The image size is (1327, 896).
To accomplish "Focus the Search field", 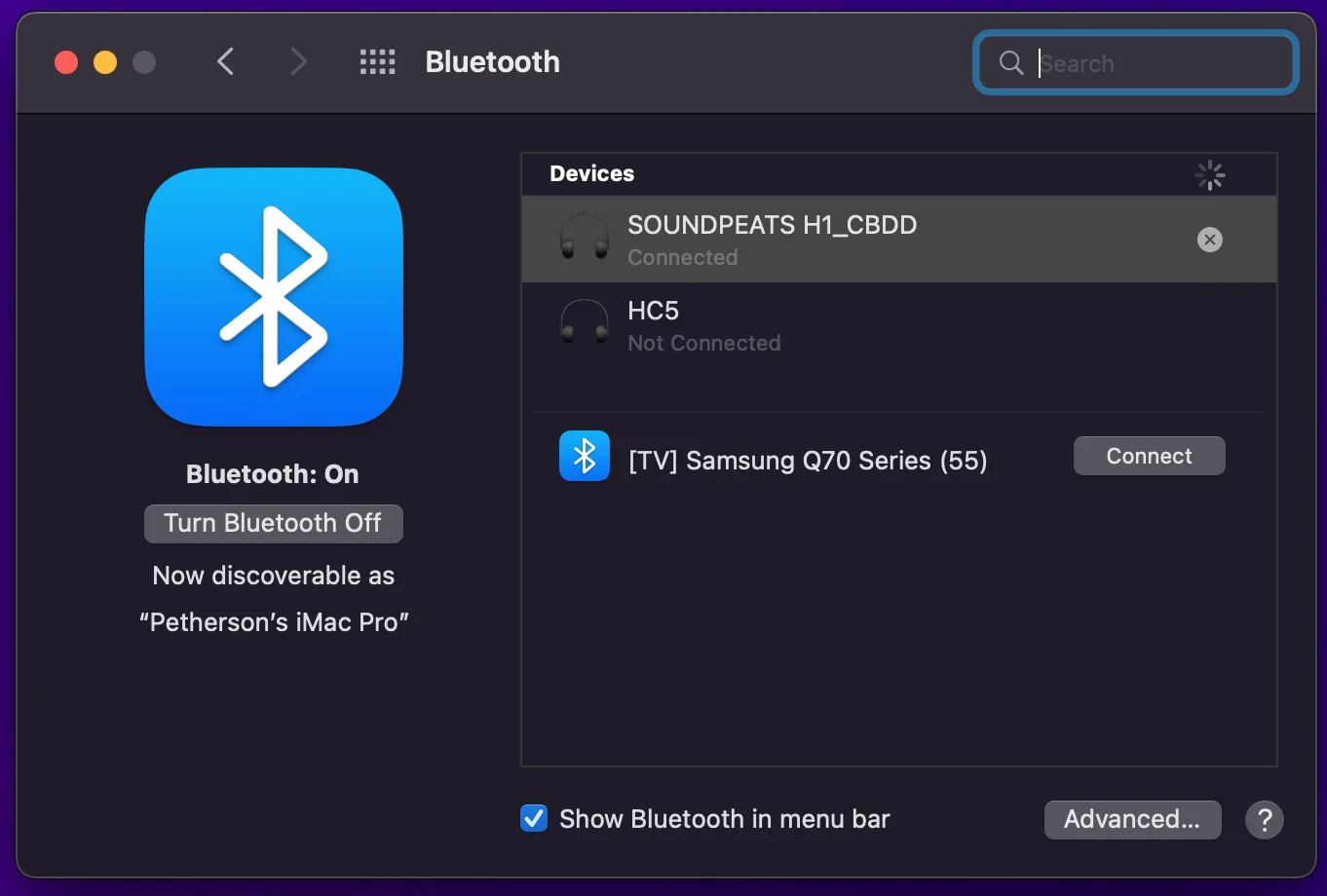I will (1159, 63).
